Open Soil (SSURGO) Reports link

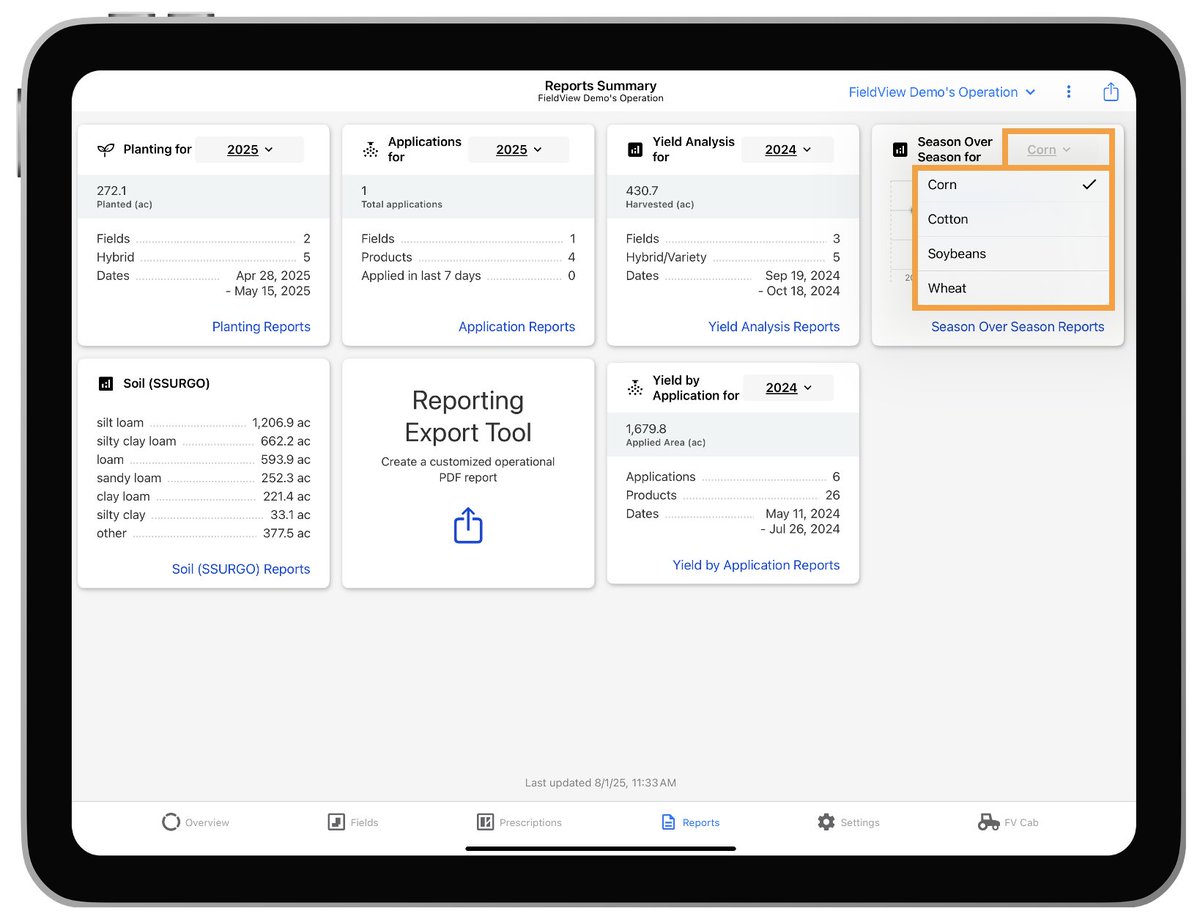[241, 569]
